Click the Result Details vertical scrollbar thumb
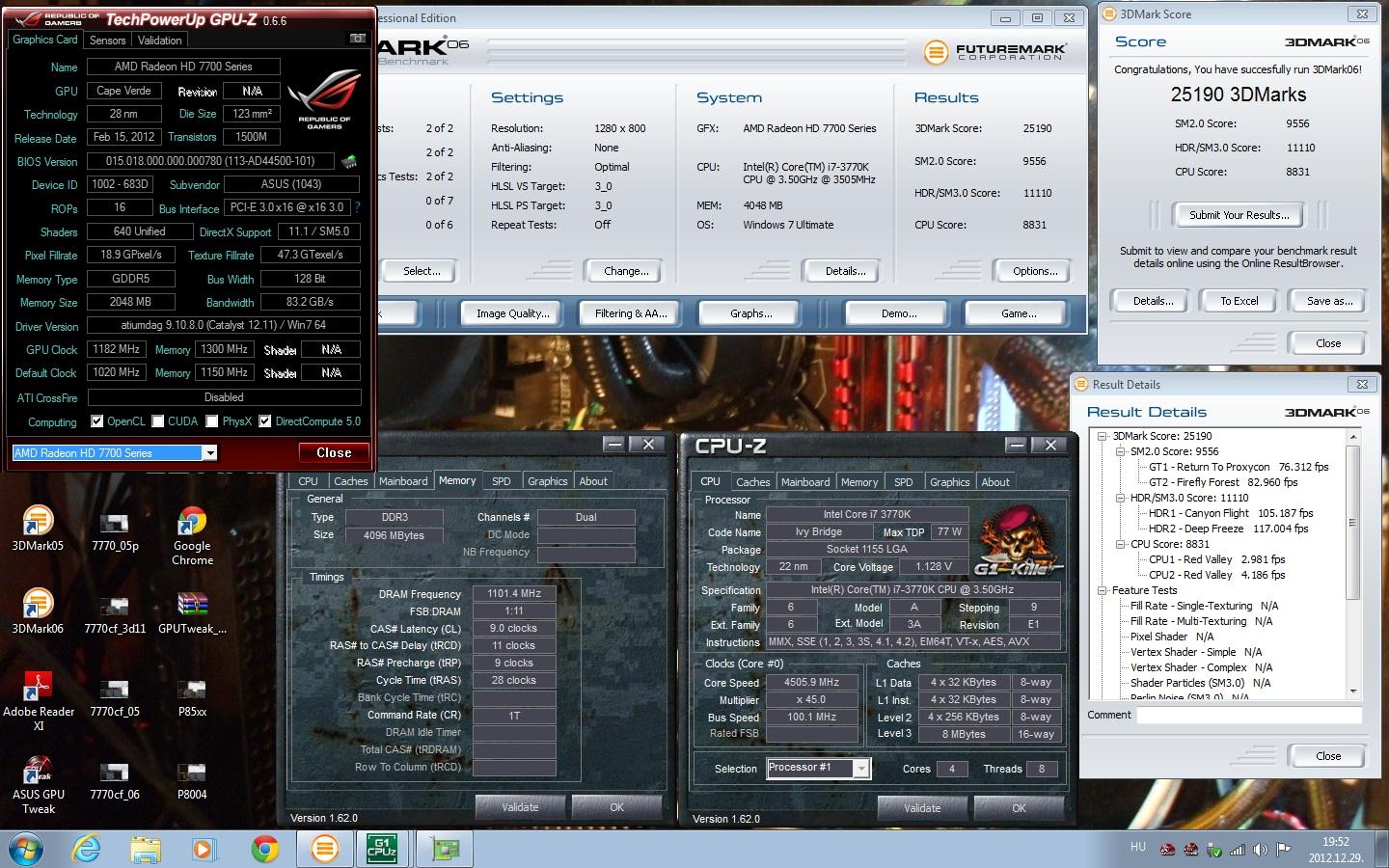This screenshot has width=1389, height=868. [x=1352, y=523]
